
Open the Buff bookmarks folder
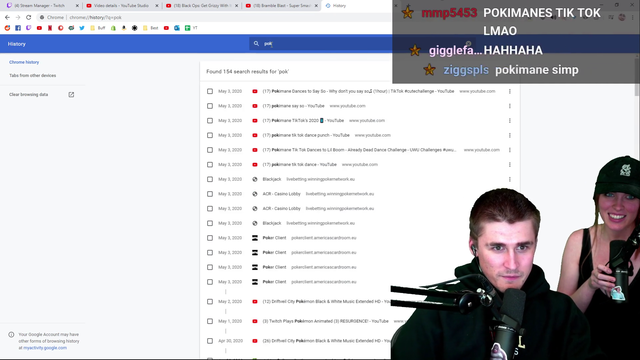(98, 28)
